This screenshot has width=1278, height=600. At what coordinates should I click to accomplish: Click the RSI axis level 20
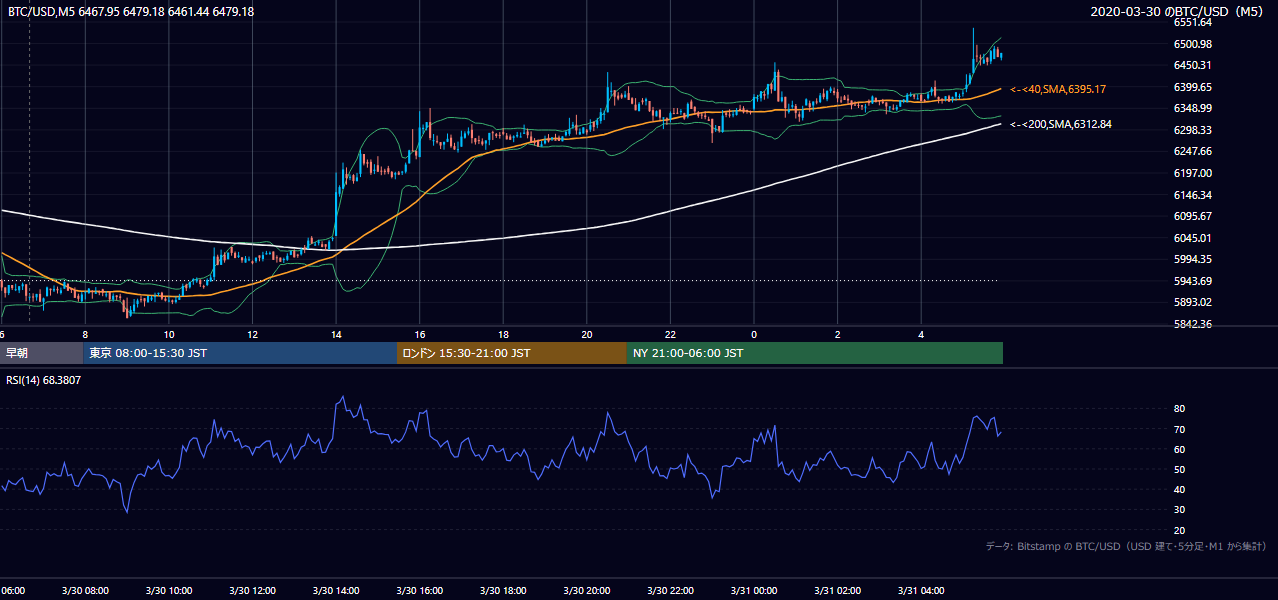pyautogui.click(x=1179, y=530)
